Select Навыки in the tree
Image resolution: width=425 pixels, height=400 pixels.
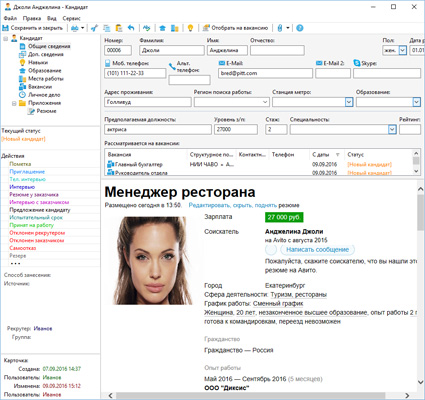tap(38, 62)
